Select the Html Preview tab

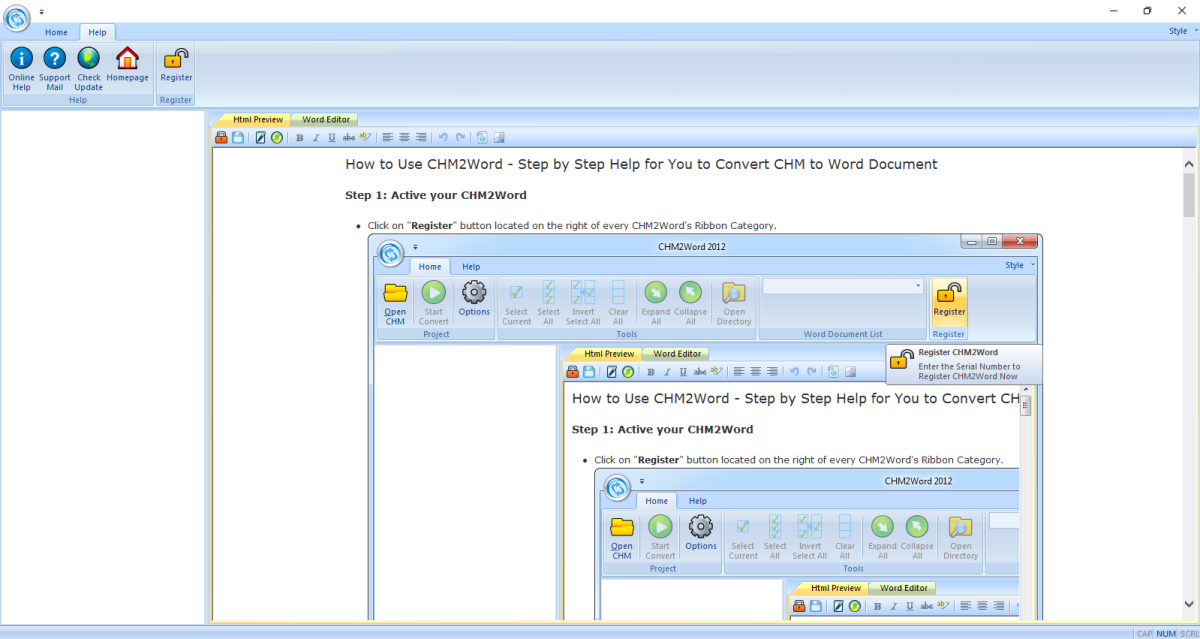point(257,120)
